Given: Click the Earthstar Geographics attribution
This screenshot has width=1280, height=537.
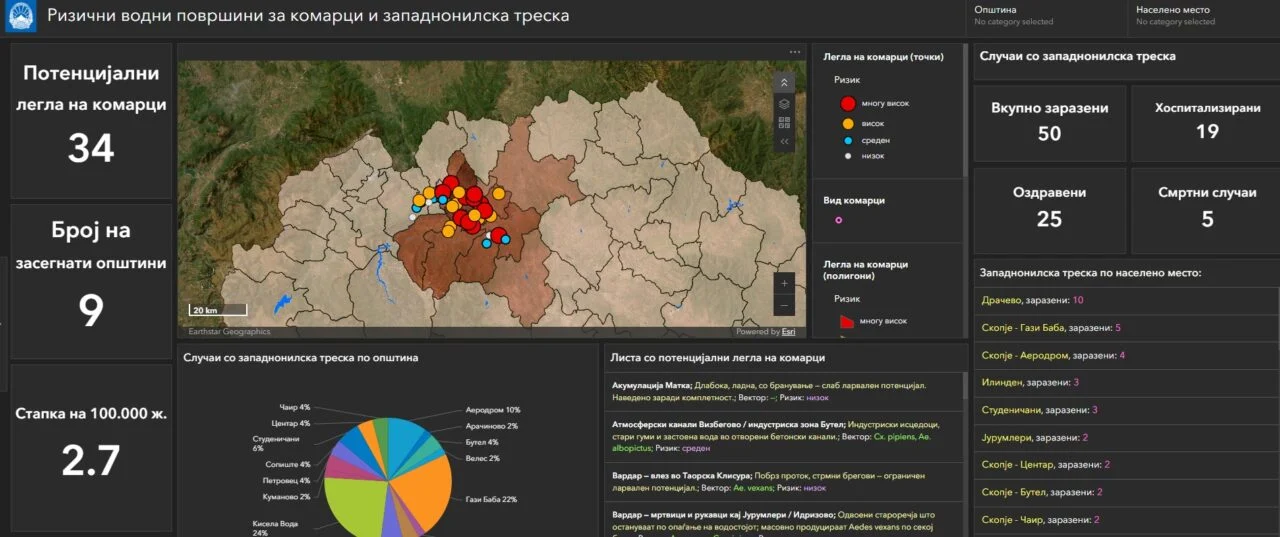Looking at the screenshot, I should (229, 332).
